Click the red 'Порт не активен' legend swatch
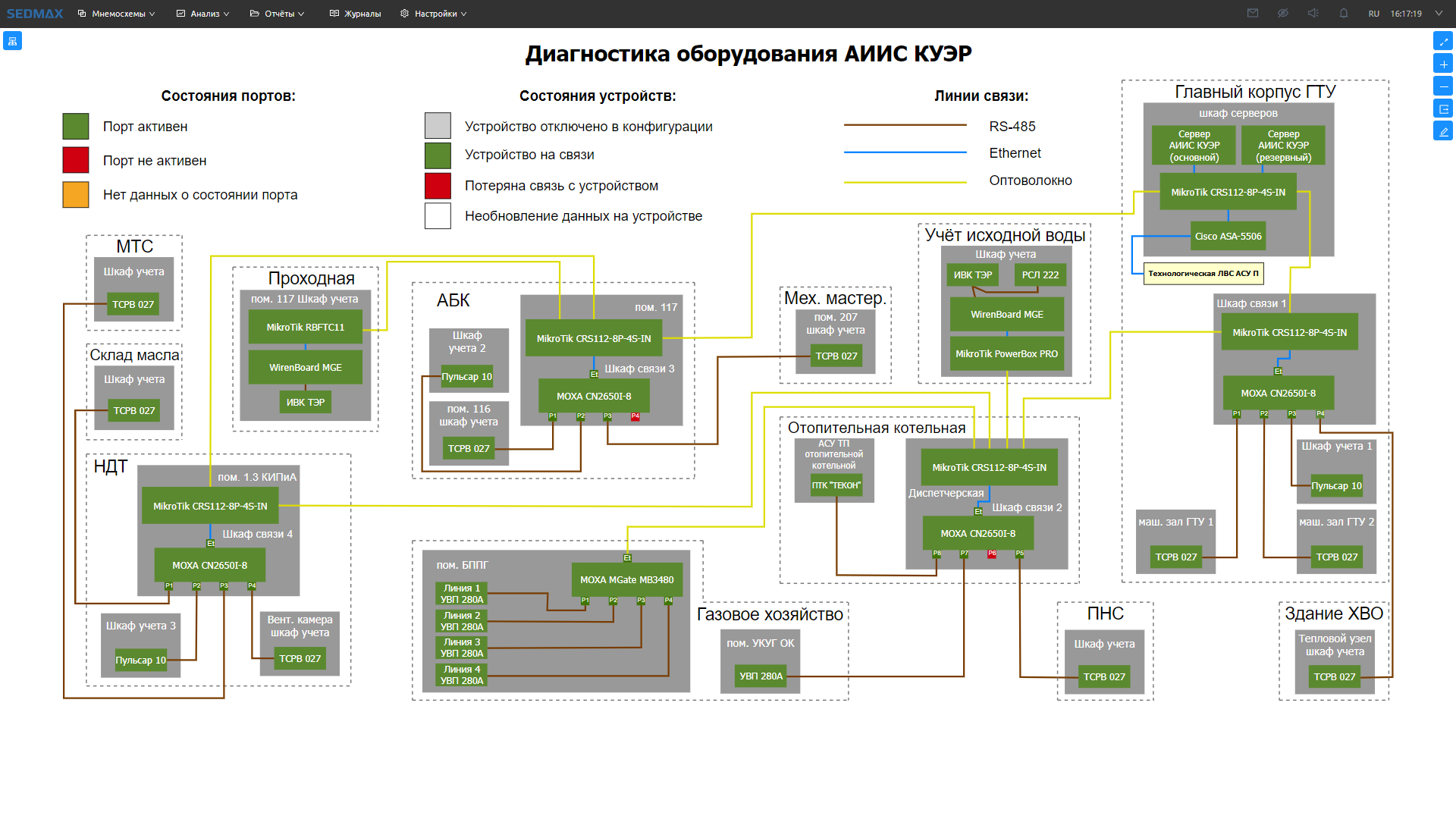This screenshot has width=1456, height=819. coord(76,161)
